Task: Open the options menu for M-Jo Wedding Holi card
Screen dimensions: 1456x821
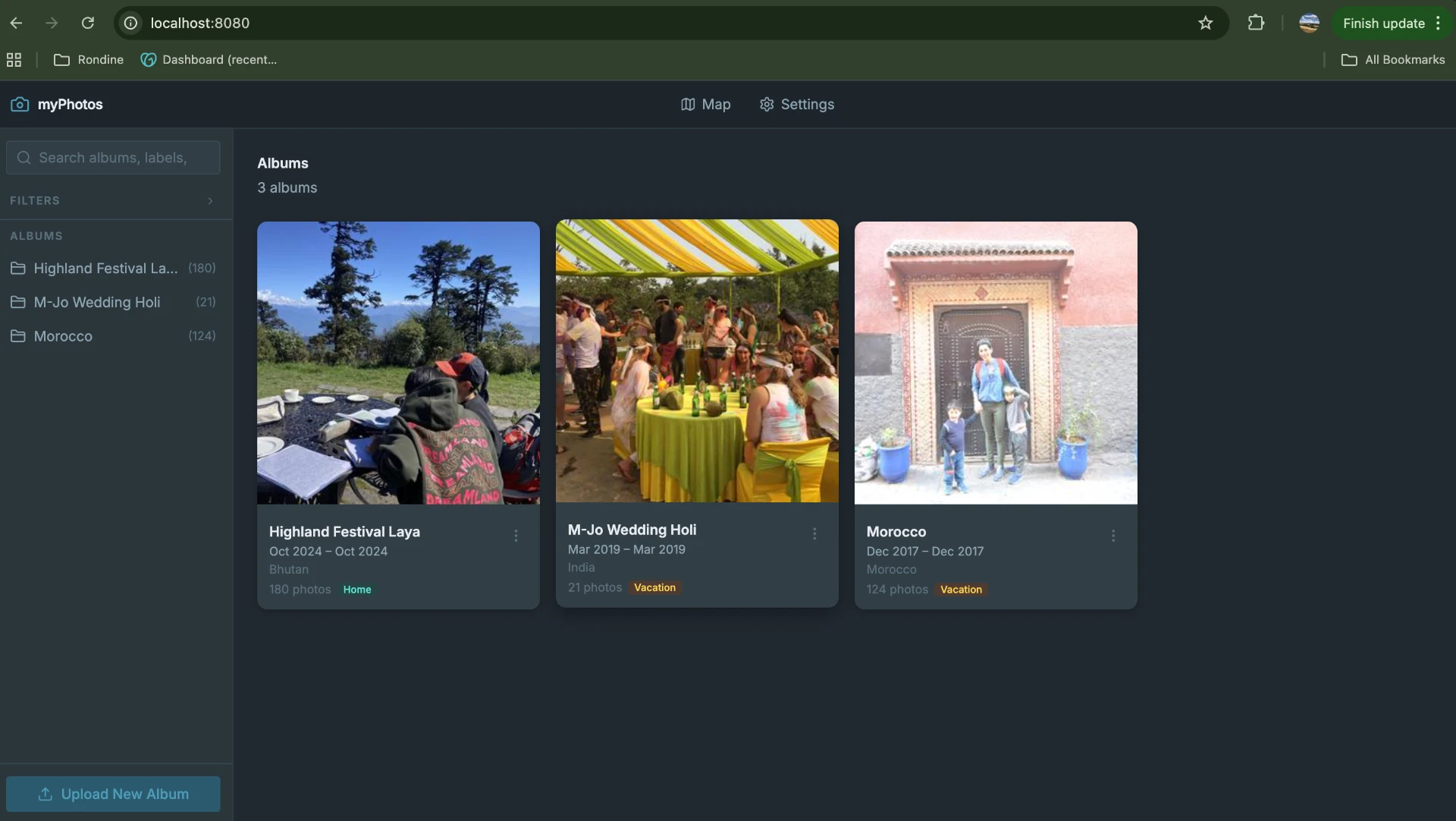Action: click(x=814, y=533)
